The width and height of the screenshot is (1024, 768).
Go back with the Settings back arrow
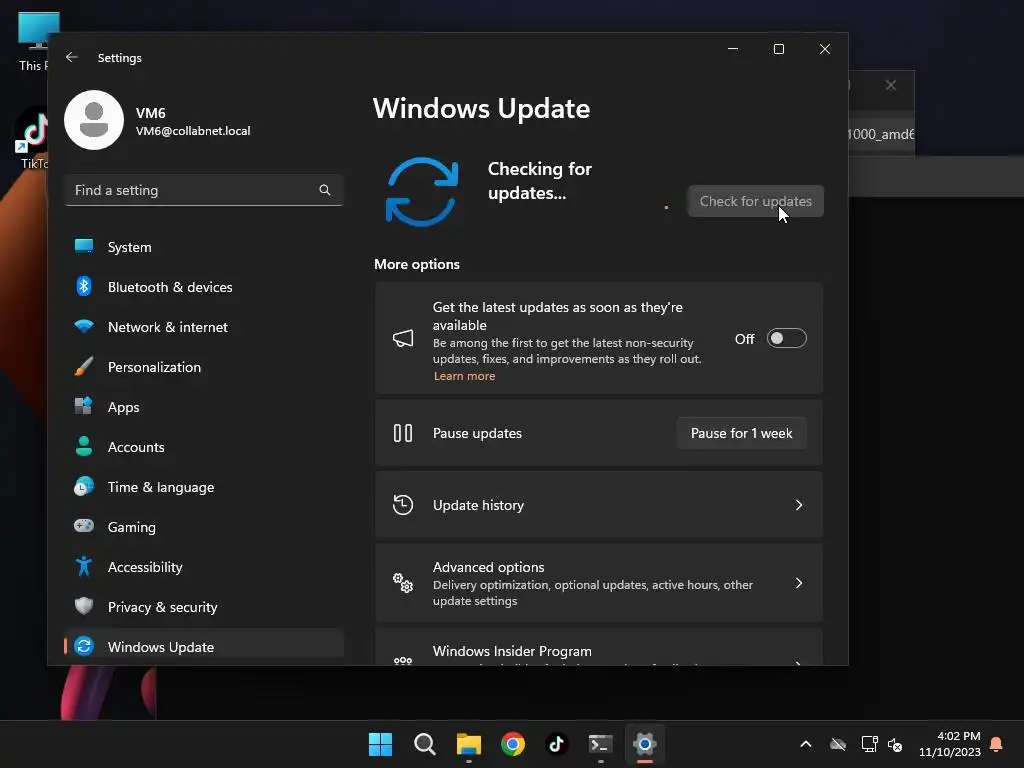(72, 57)
